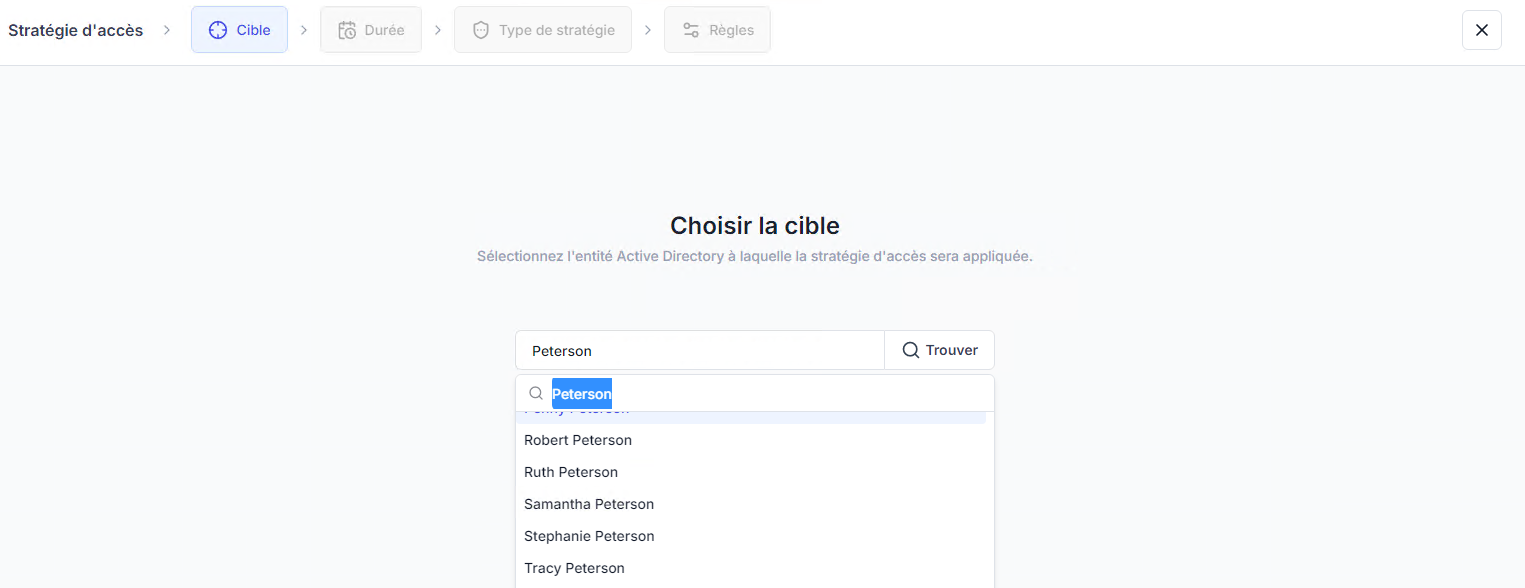Pick Samantha Peterson from the suggestions
This screenshot has height=588, width=1525.
click(589, 504)
